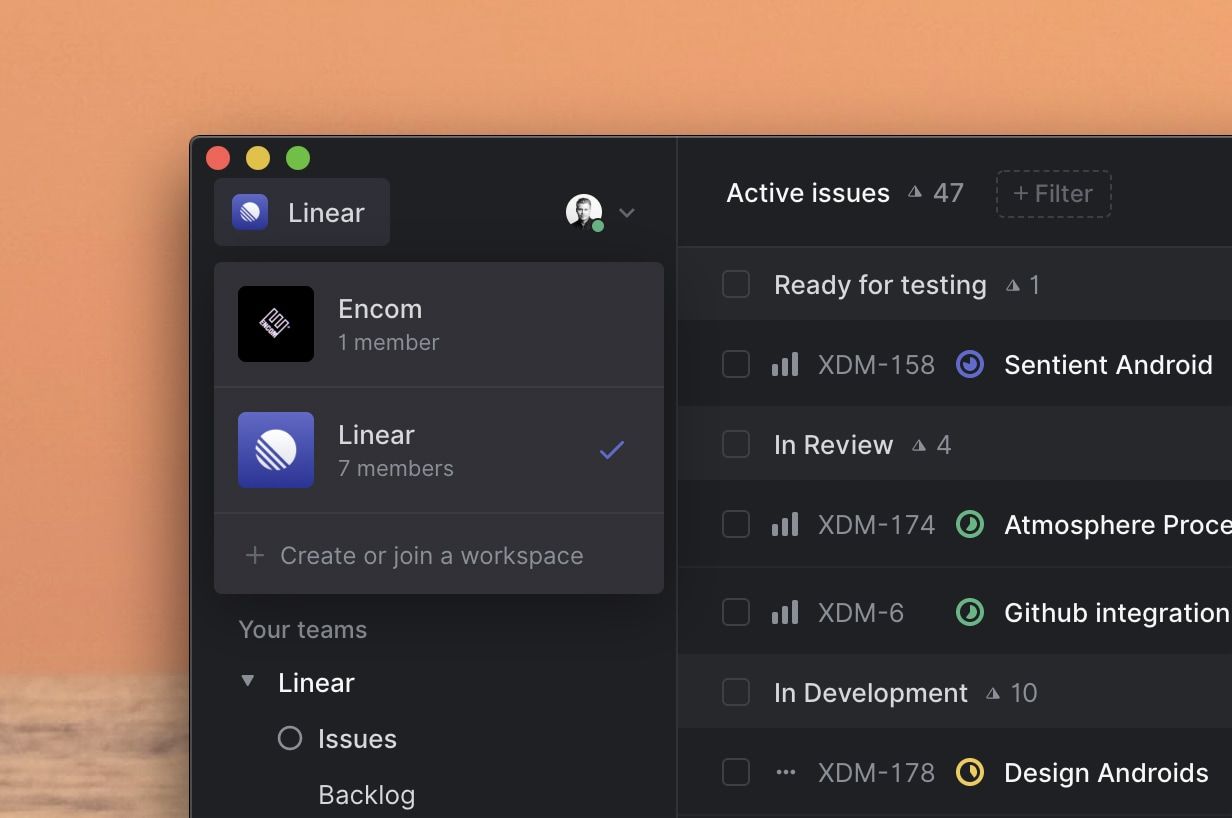Change status icon of Atmosphere issue
The height and width of the screenshot is (818, 1232).
[970, 524]
